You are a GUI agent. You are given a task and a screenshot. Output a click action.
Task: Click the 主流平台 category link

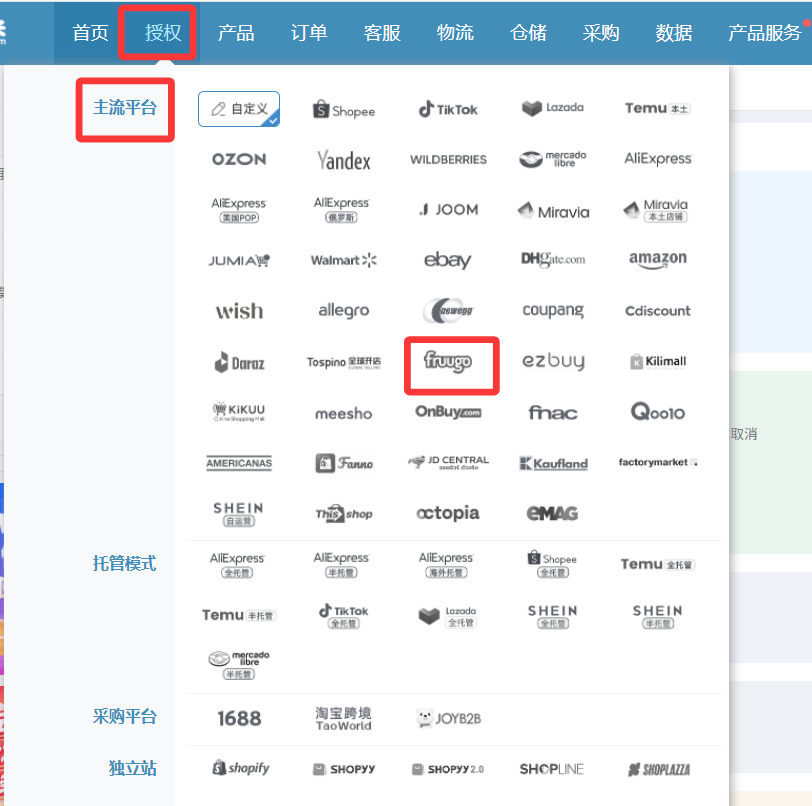pos(125,108)
